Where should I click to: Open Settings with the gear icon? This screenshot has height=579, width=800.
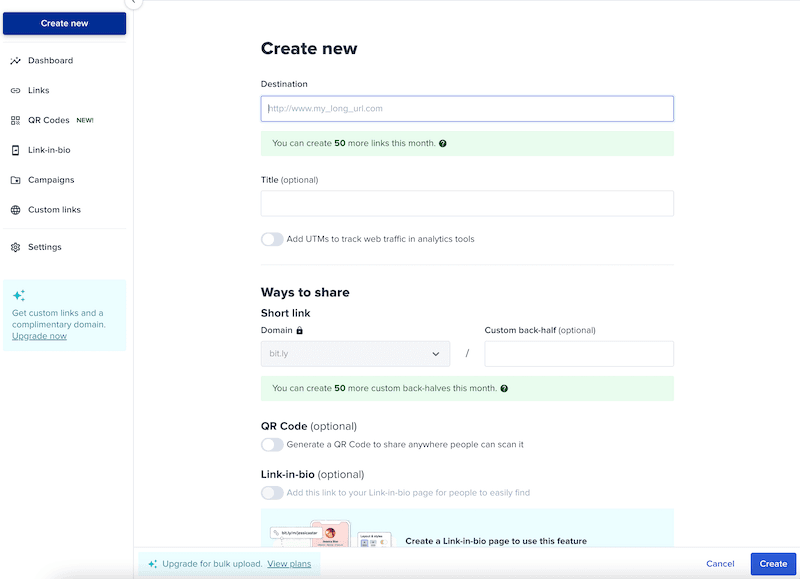tap(18, 247)
